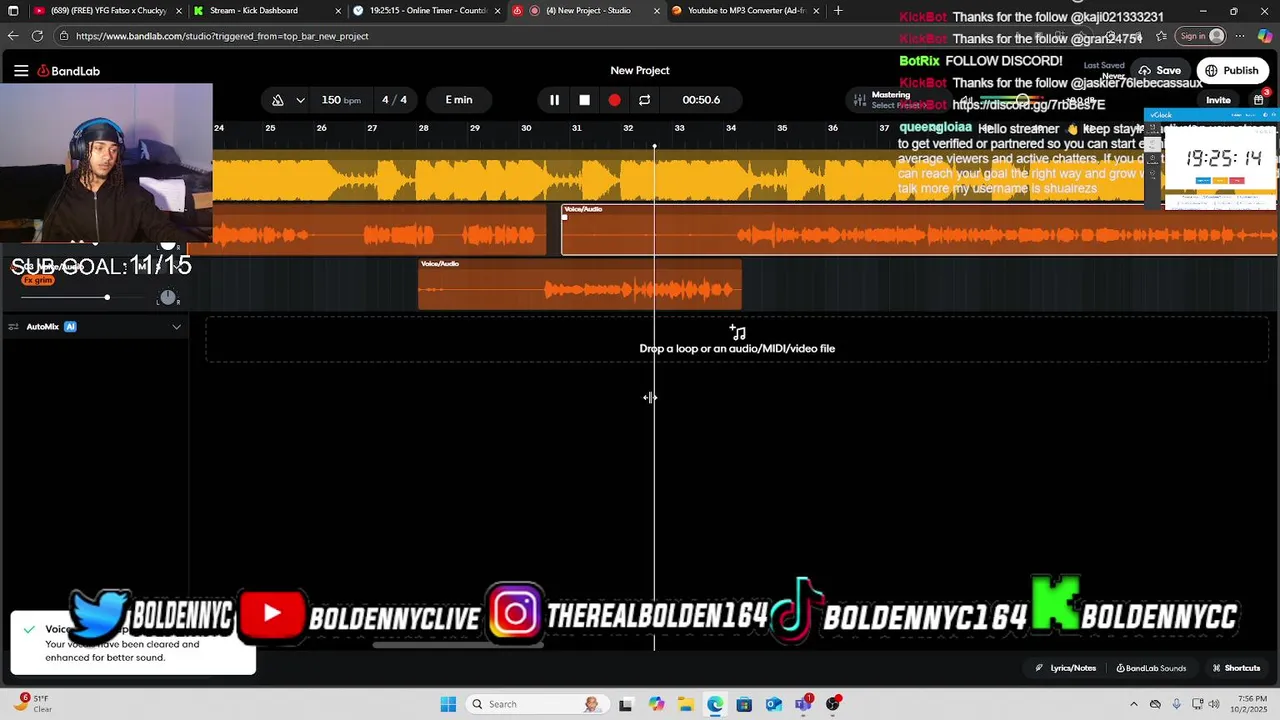Image resolution: width=1280 pixels, height=720 pixels.
Task: Switch to Youtube to MP3 Converter tab
Action: click(745, 11)
